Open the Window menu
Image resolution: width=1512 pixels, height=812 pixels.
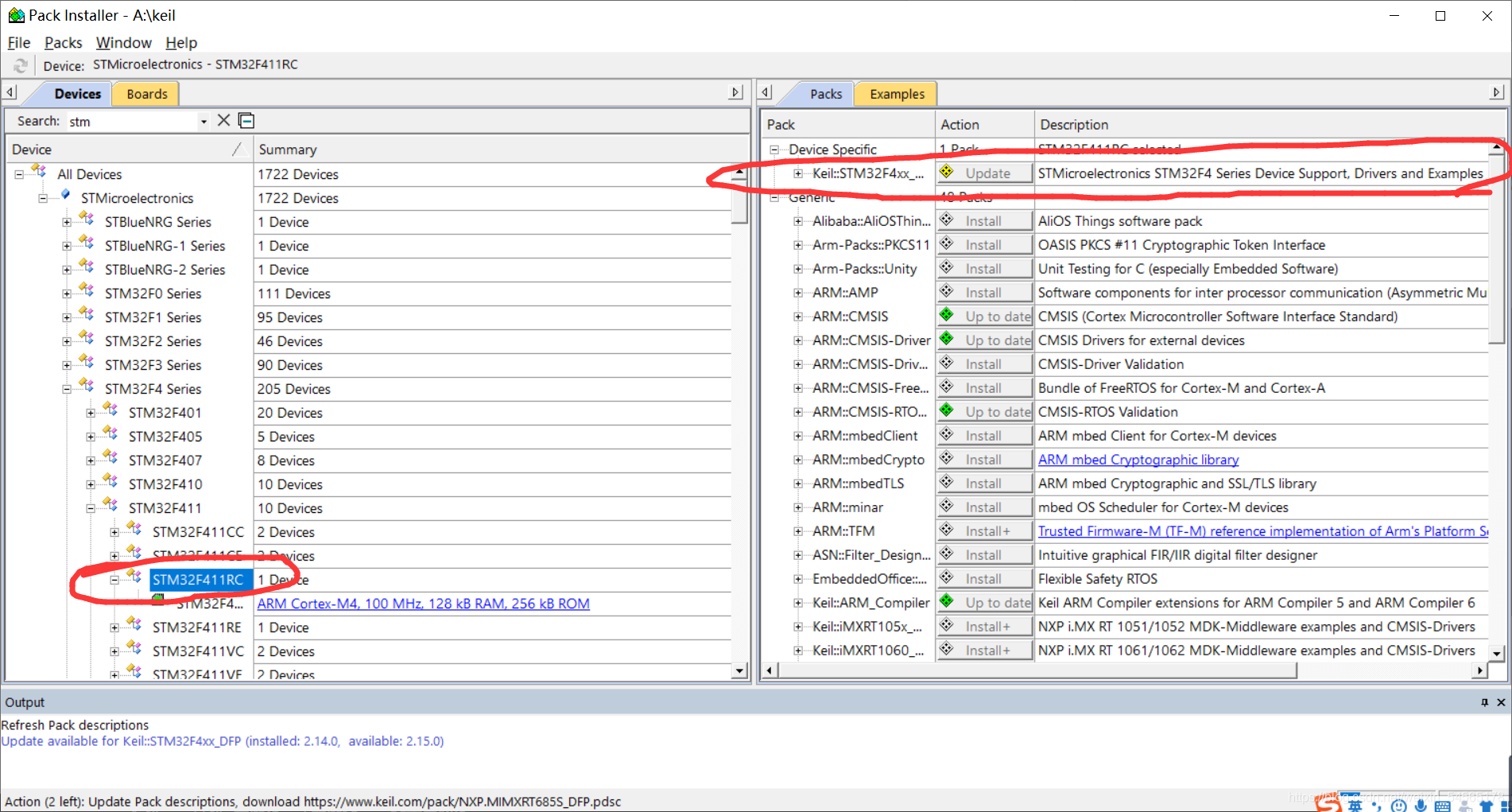pyautogui.click(x=123, y=42)
